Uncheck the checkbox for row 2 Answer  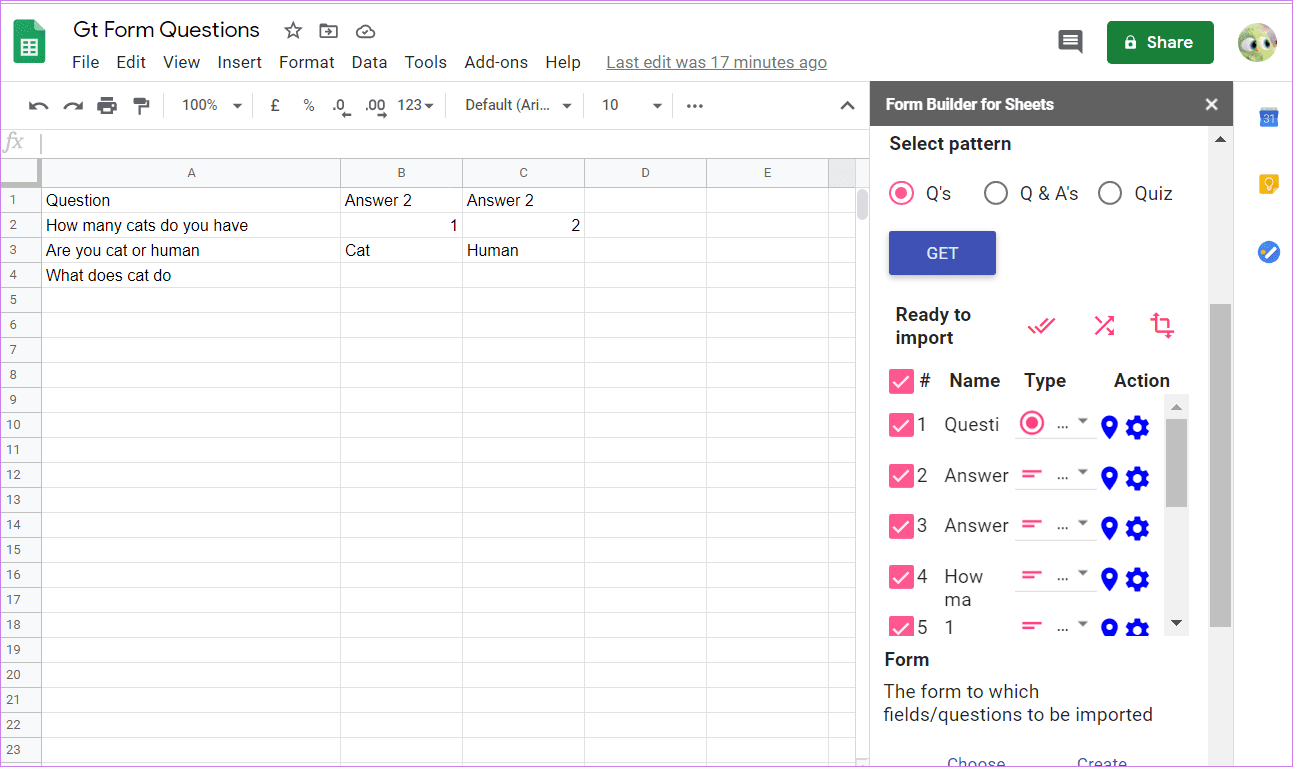901,476
